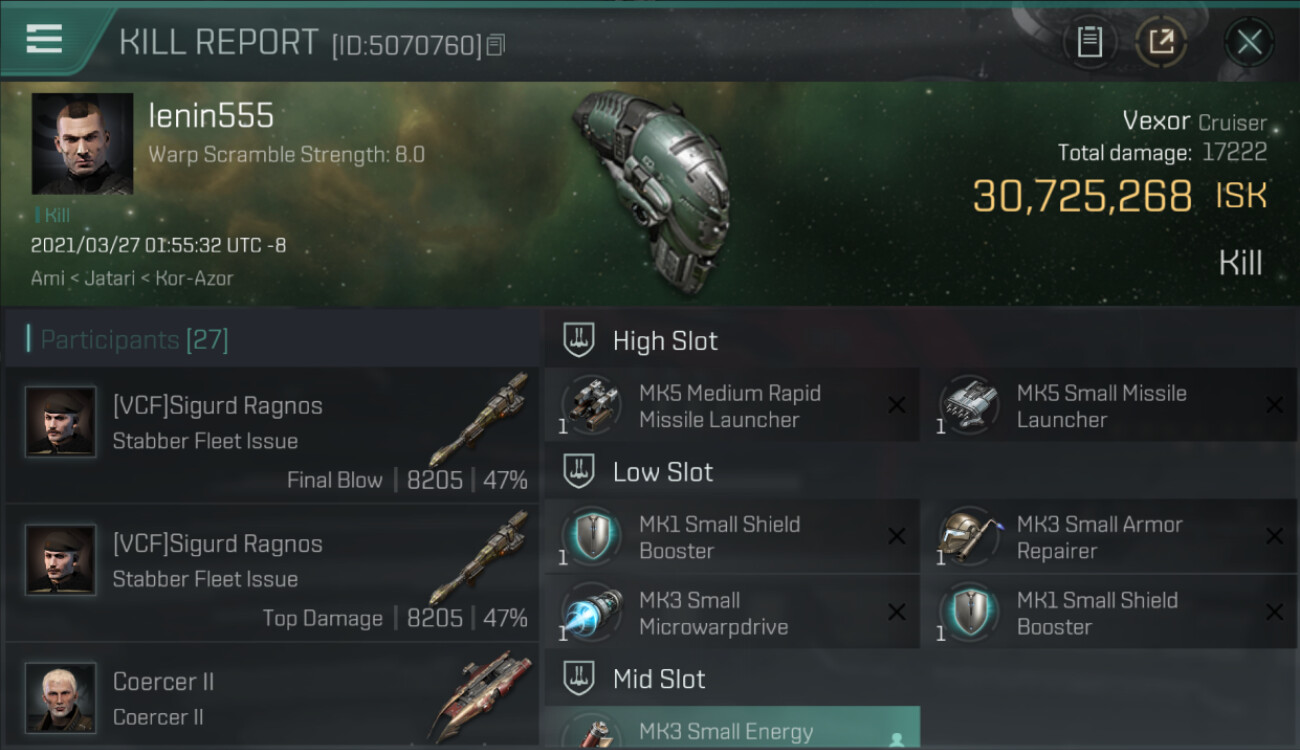Share kill report via export icon
Image resolution: width=1300 pixels, height=750 pixels.
[x=1161, y=42]
